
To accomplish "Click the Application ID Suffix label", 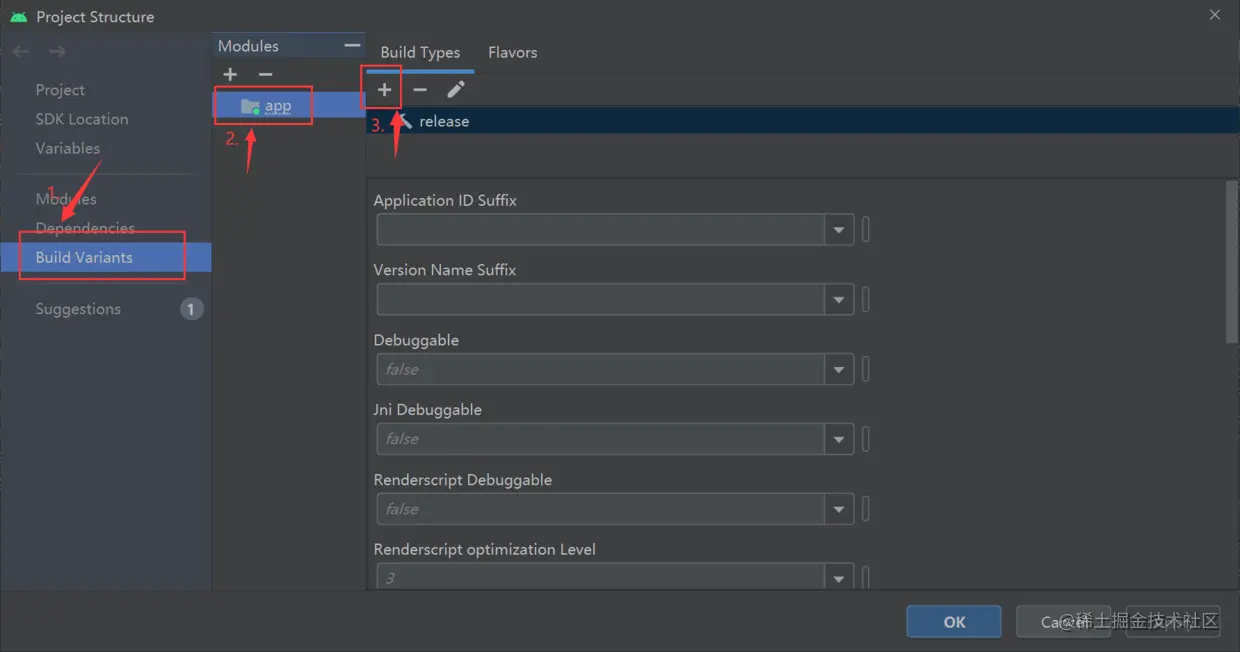I will pyautogui.click(x=445, y=200).
